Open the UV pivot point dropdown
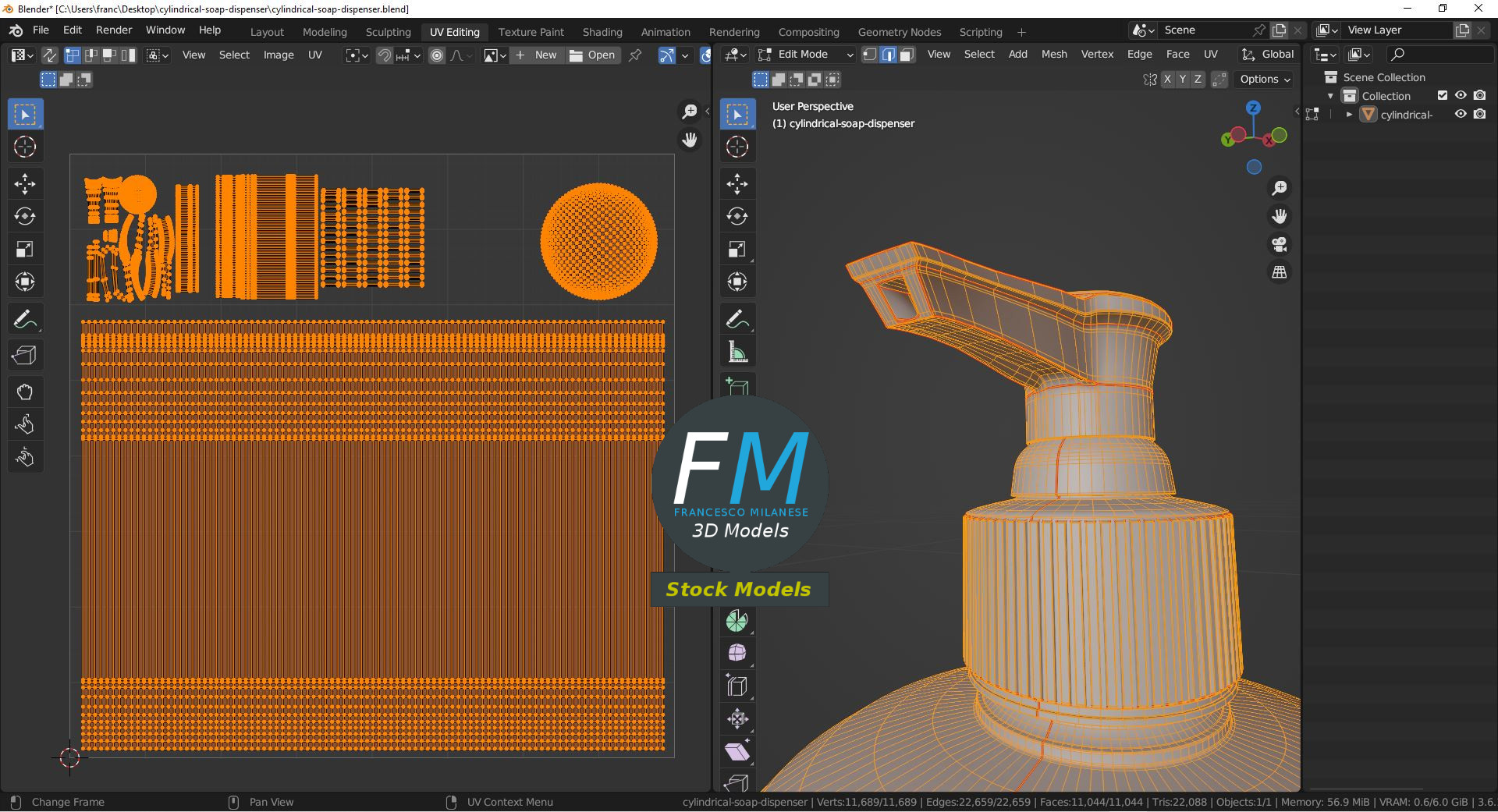The image size is (1498, 812). [x=357, y=55]
